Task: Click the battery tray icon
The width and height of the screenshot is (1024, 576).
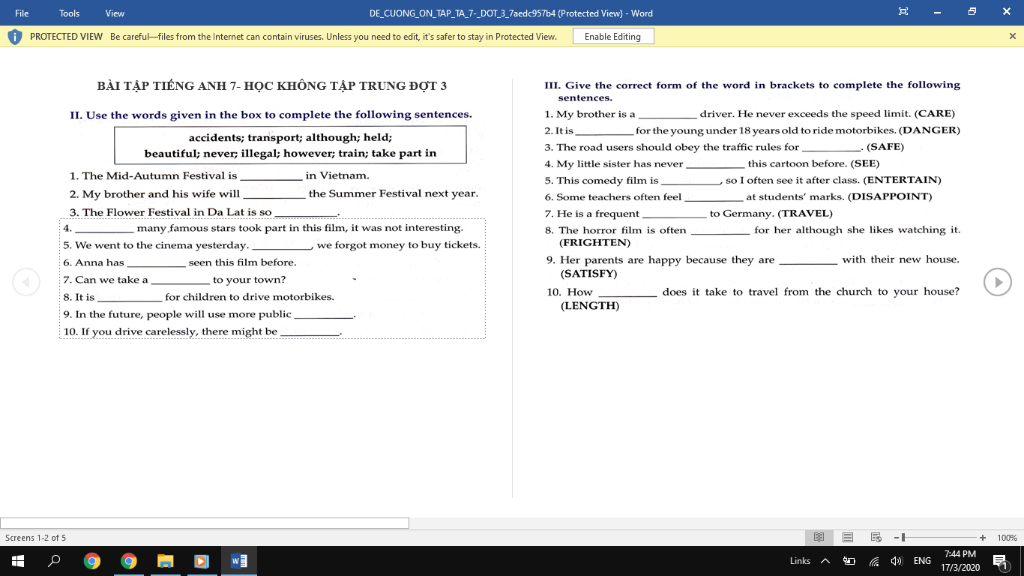Action: (x=849, y=561)
